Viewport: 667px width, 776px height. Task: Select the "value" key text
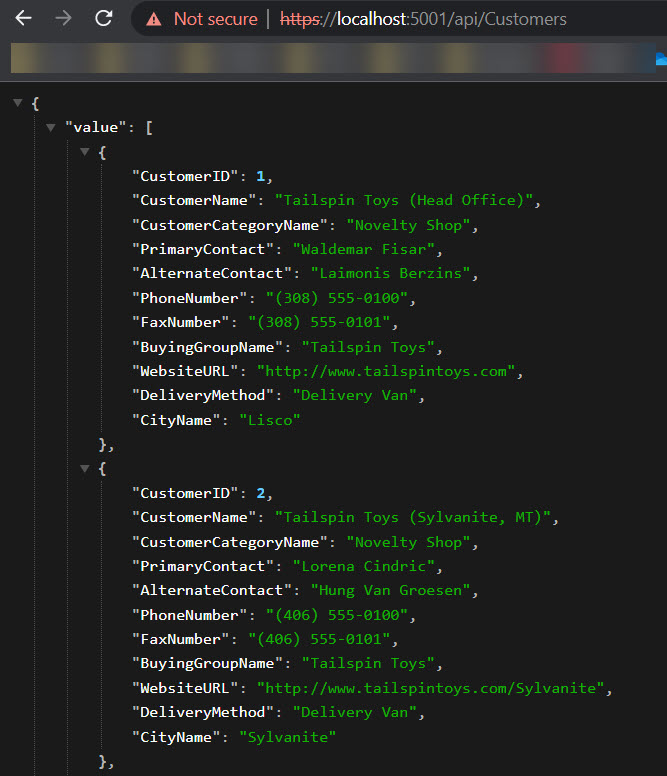(x=96, y=128)
